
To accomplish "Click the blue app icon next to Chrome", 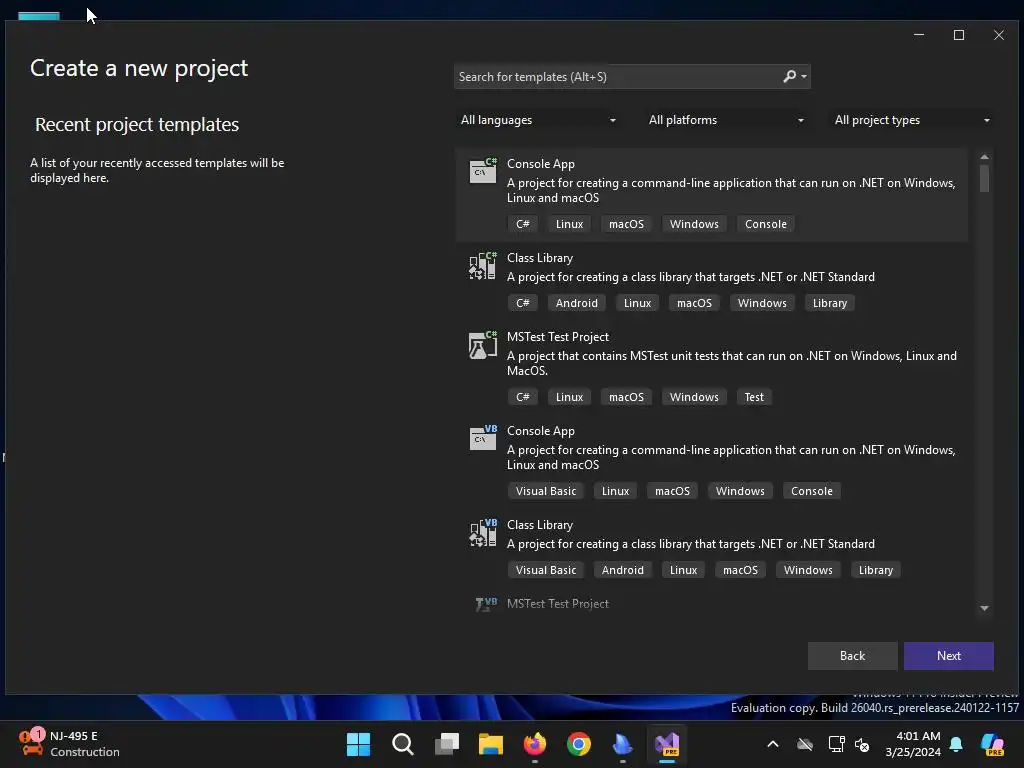I will pos(622,744).
